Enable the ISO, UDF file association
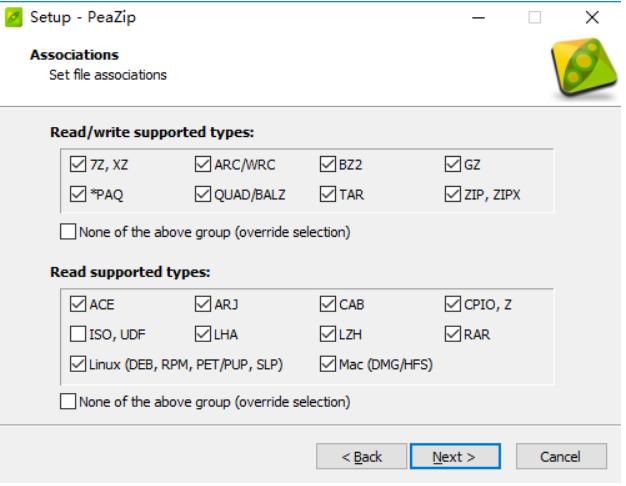 click(x=80, y=334)
